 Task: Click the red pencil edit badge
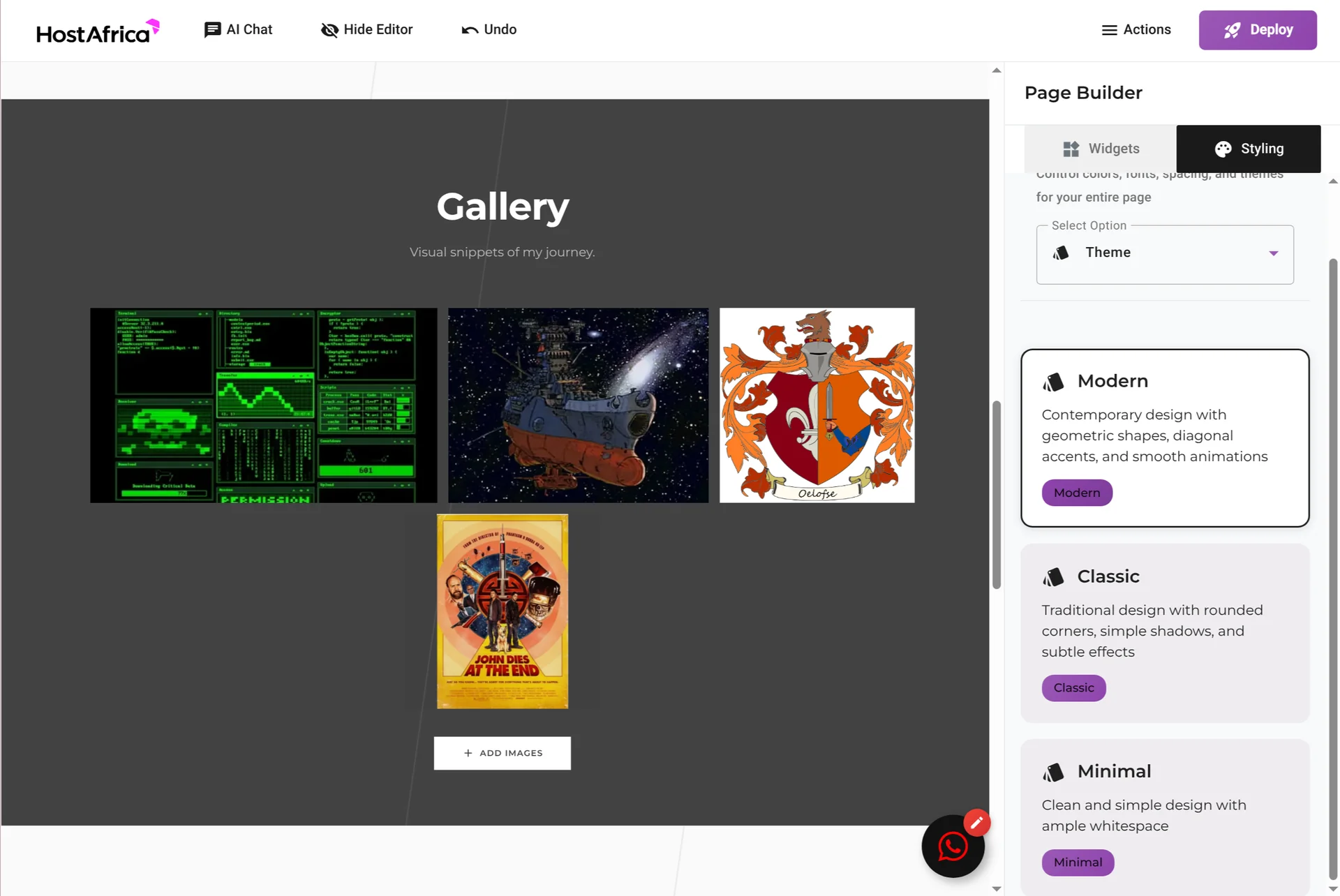[976, 823]
